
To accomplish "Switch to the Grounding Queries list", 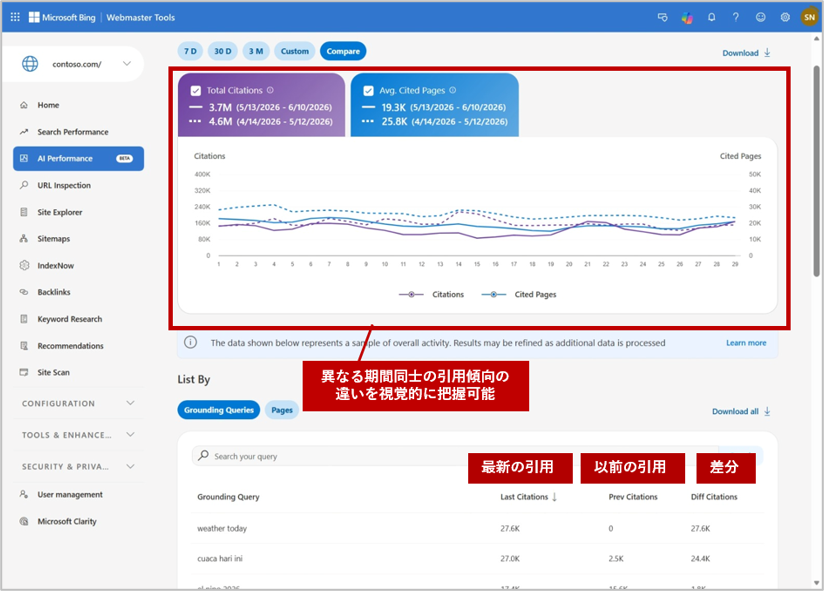I will [x=219, y=410].
